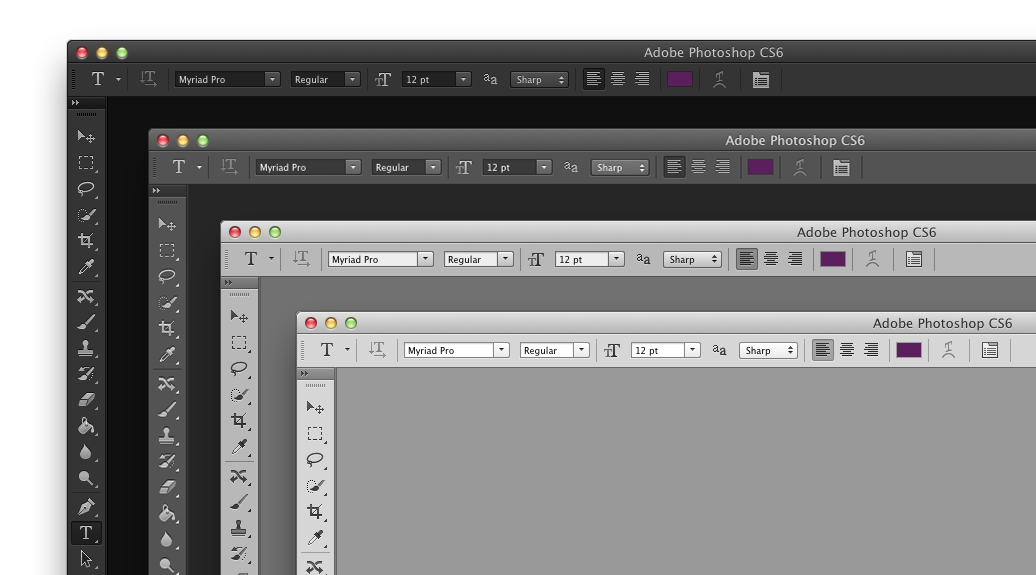
Task: Toggle center align text in darkest window
Action: coord(618,79)
